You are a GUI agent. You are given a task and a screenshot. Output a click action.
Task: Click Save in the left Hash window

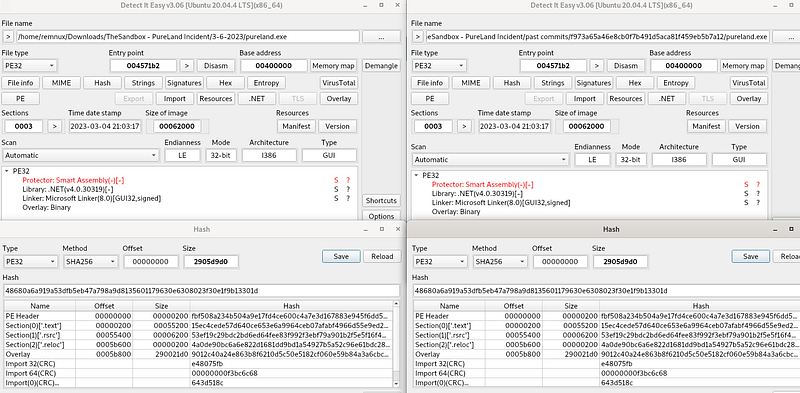point(341,256)
